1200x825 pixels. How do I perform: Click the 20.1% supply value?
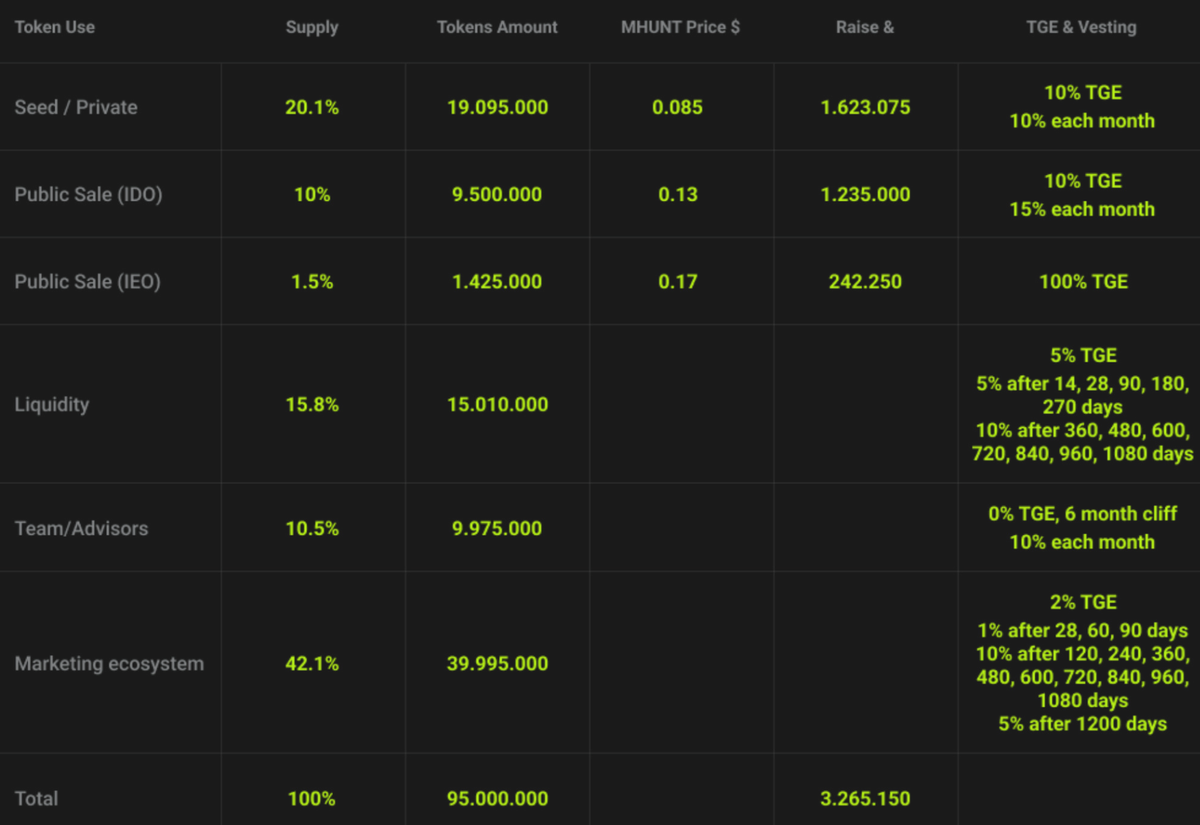(x=312, y=107)
